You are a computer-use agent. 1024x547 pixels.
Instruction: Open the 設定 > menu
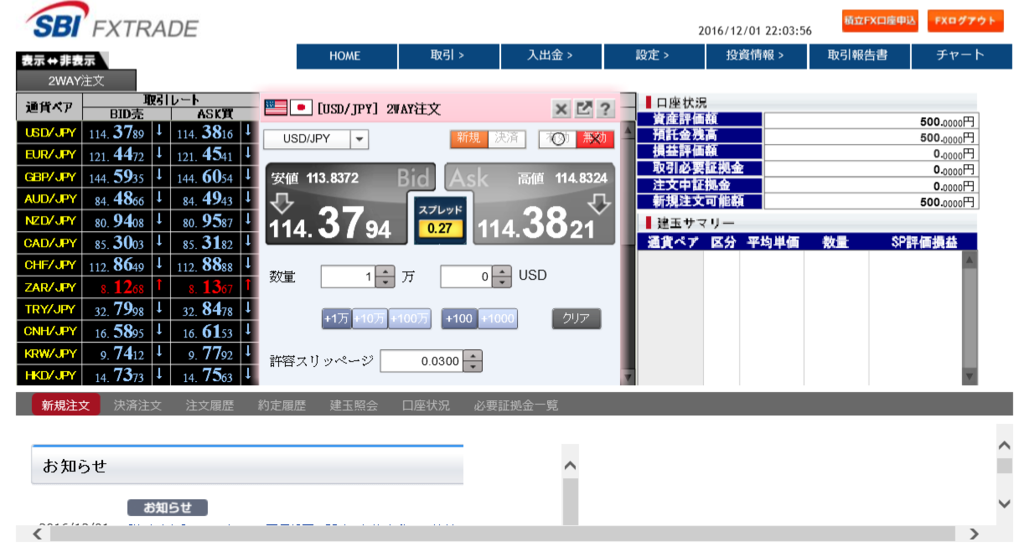tap(654, 56)
